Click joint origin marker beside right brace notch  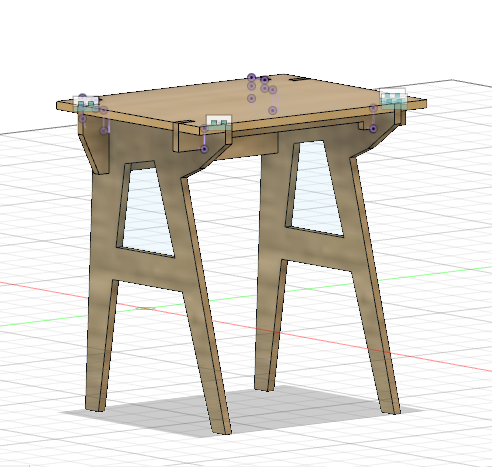[x=373, y=128]
